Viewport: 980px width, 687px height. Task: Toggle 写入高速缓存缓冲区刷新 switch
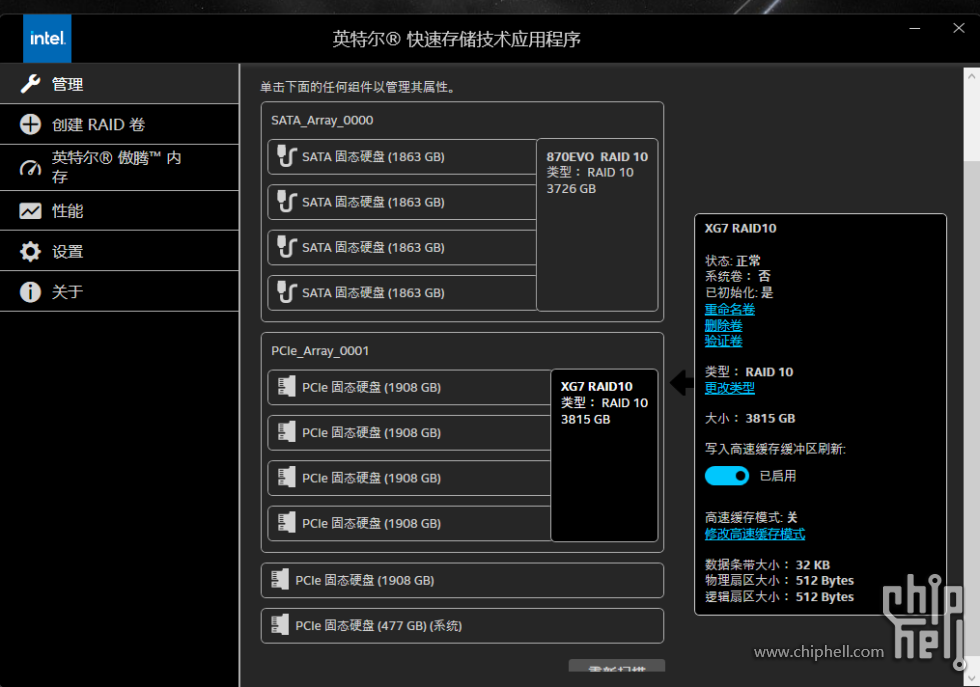(x=727, y=476)
